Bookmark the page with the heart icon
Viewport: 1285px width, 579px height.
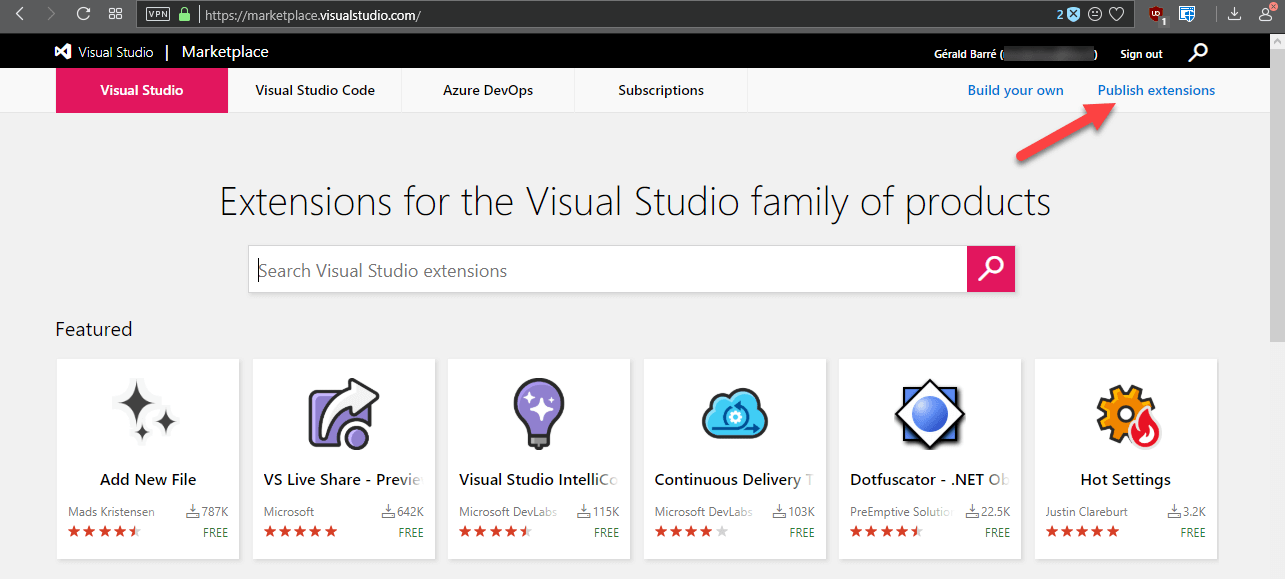point(1117,14)
